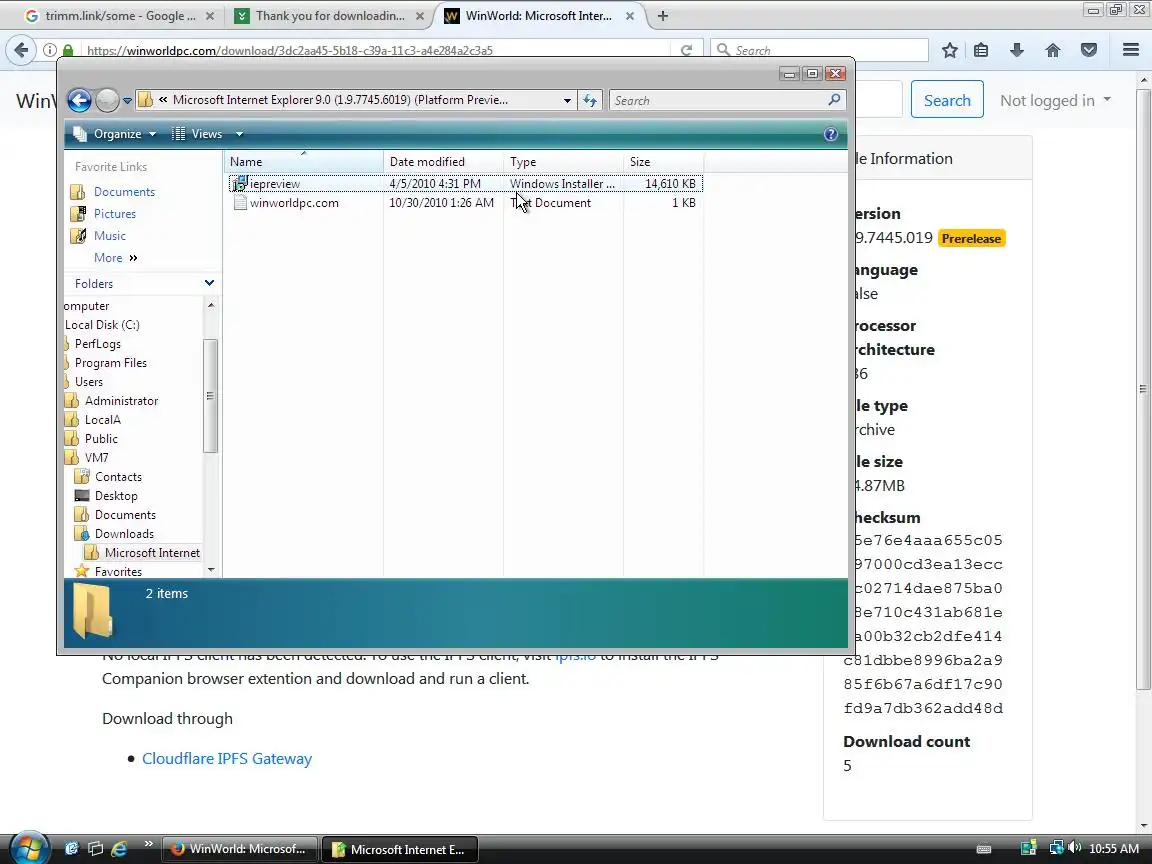This screenshot has height=864, width=1152.
Task: Select the Users folder in tree
Action: [x=88, y=382]
